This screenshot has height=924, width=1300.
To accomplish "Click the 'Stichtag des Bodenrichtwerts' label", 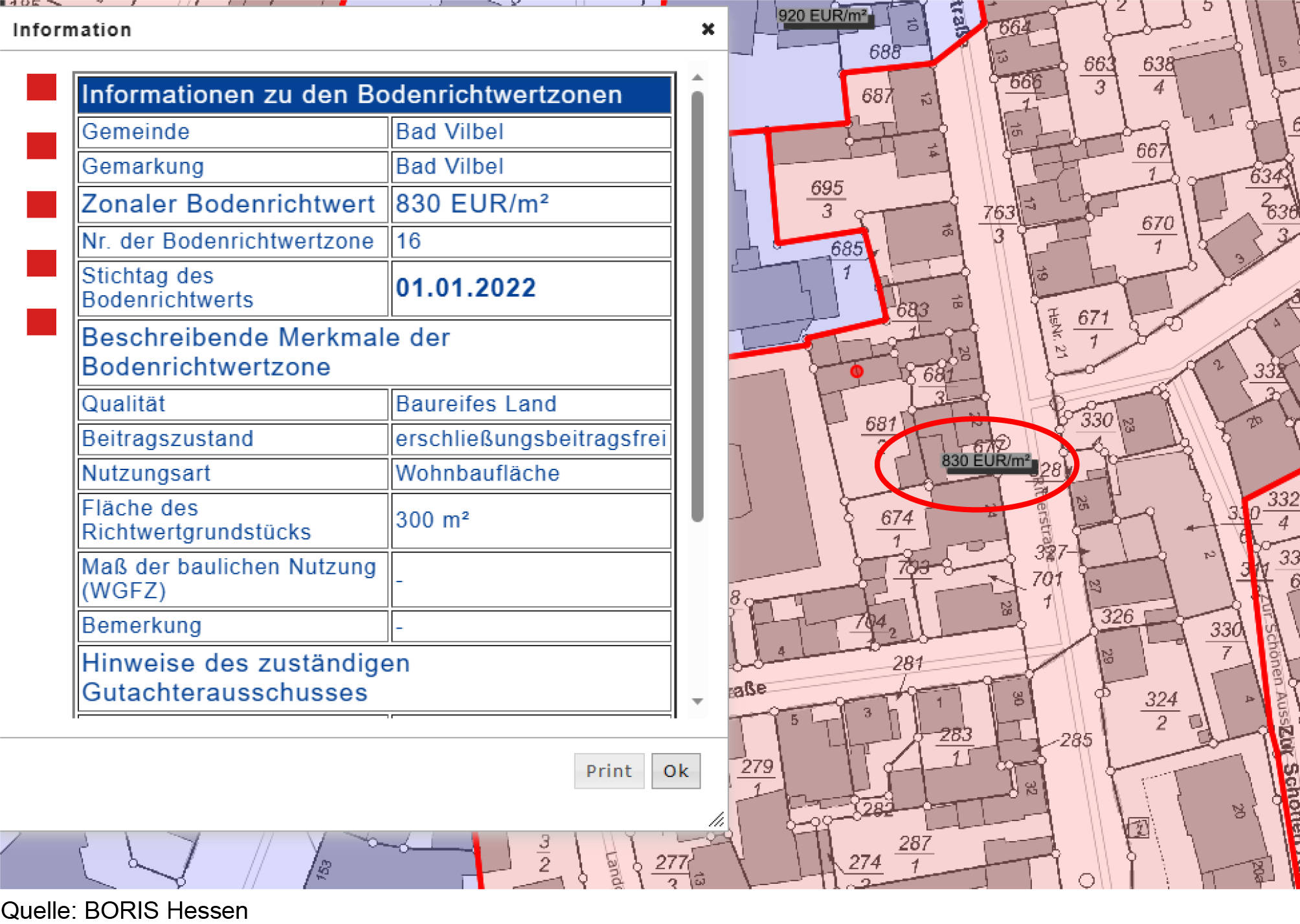I will tap(167, 287).
